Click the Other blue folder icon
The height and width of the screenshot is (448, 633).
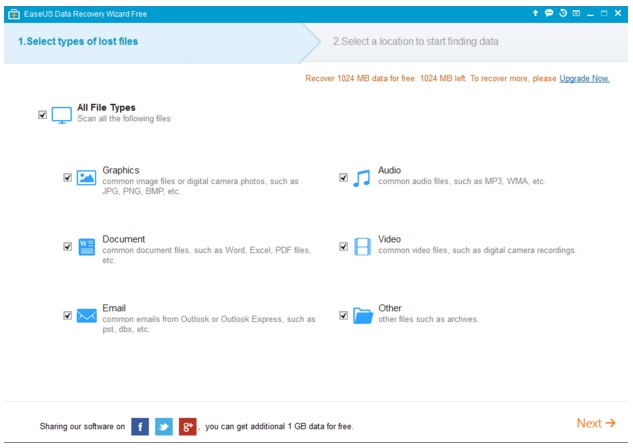[x=363, y=316]
